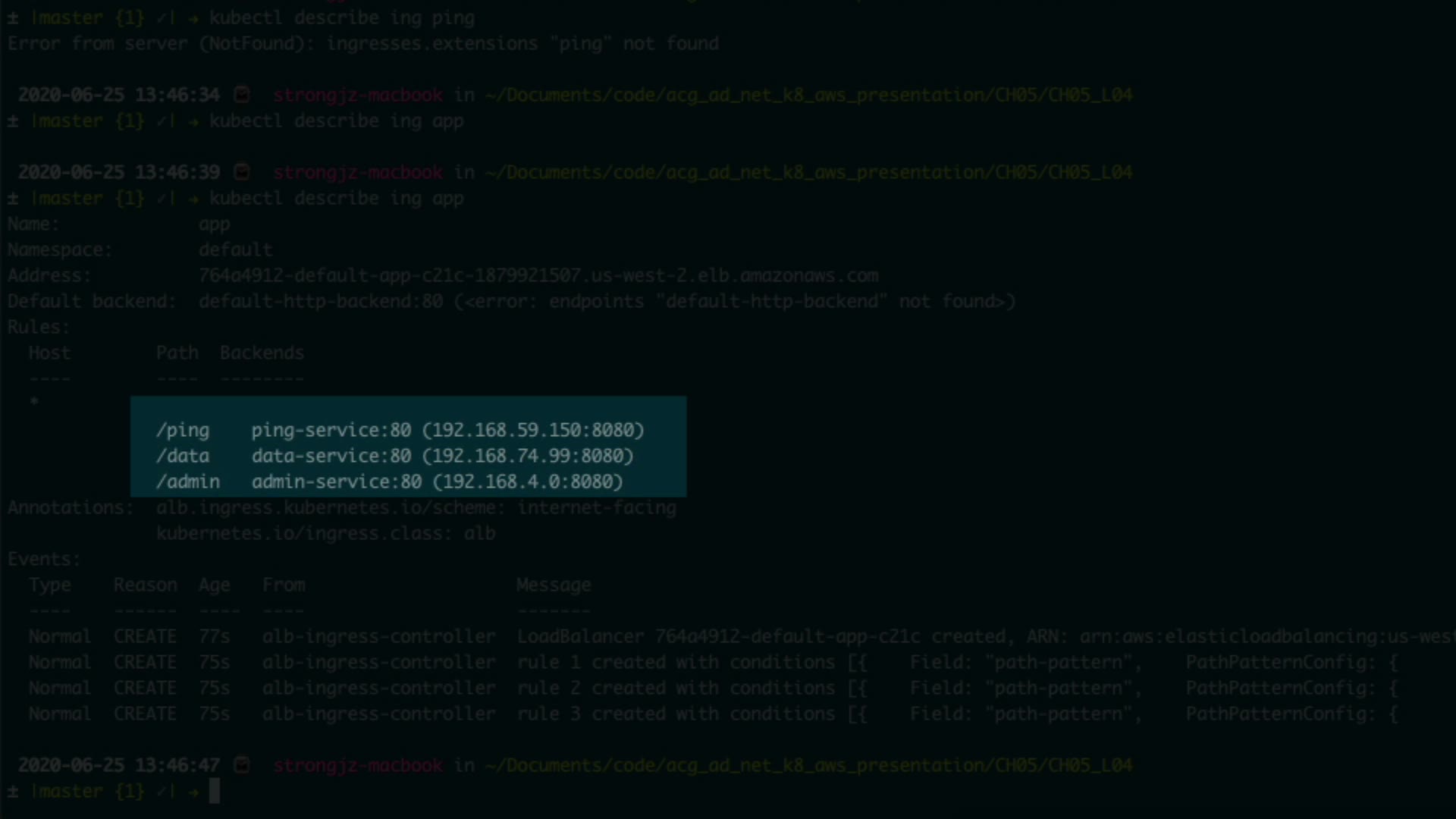Click the asterisk host wildcard under Host column
The height and width of the screenshot is (819, 1456).
coord(34,401)
